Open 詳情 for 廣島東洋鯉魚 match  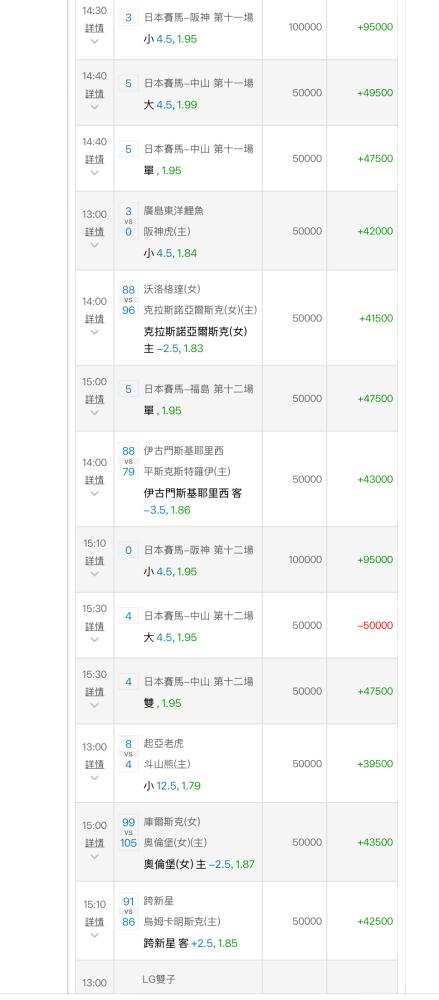tap(94, 232)
